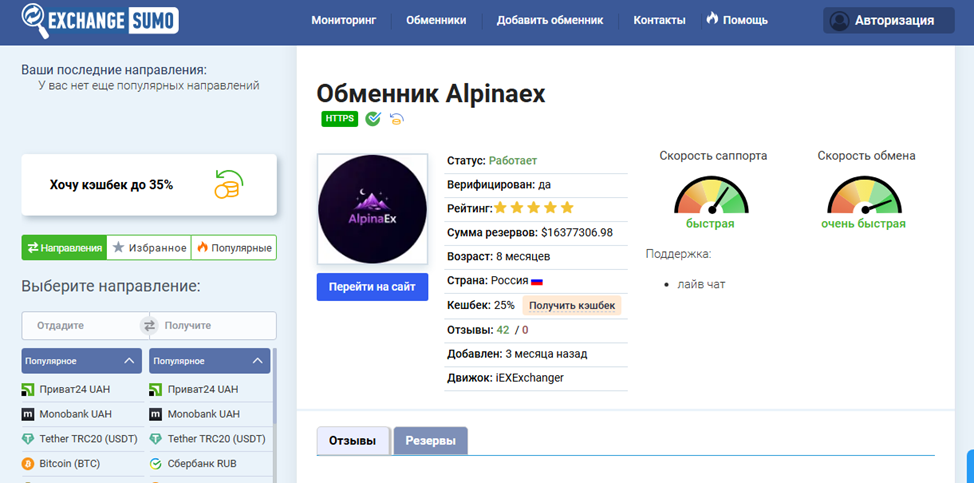This screenshot has width=974, height=483.
Task: Select Сбербанк RUB in receive column
Action: pos(210,464)
